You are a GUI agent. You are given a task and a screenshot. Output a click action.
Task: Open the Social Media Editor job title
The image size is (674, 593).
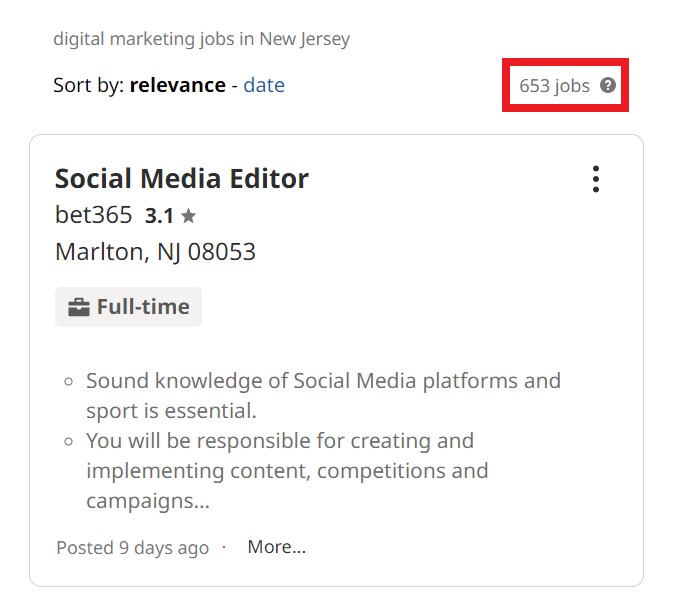tap(181, 178)
